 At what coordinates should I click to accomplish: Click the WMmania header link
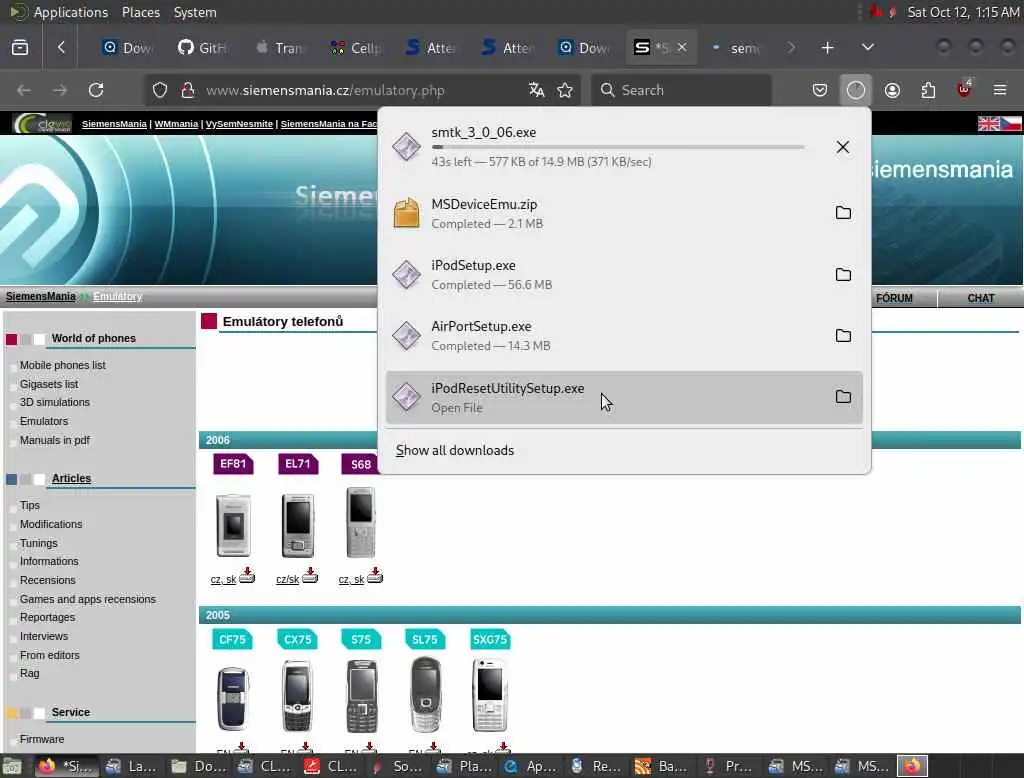pos(176,123)
